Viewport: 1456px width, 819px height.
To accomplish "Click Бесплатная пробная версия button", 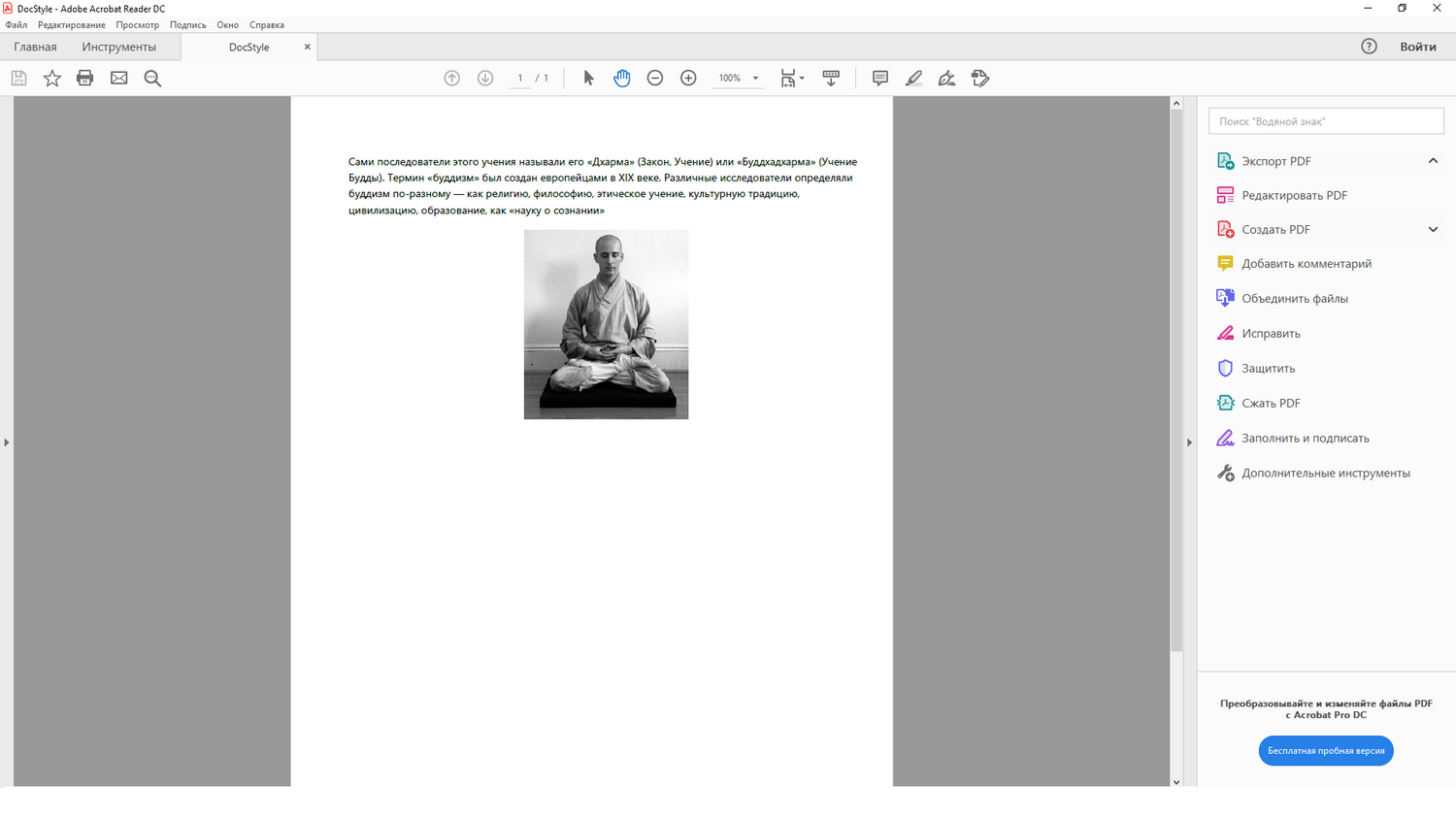I will click(1326, 751).
